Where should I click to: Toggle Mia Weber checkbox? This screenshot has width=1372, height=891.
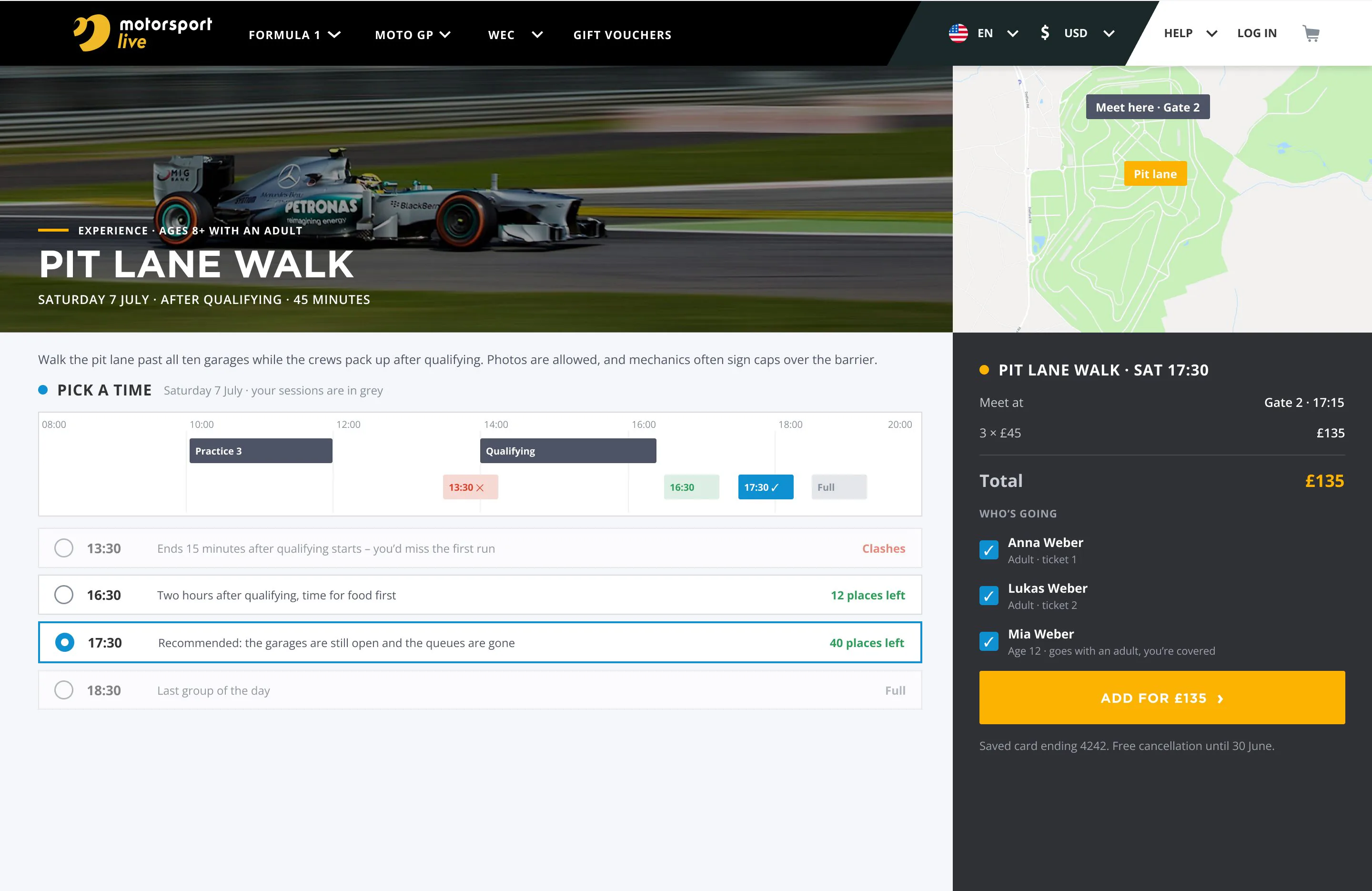(989, 641)
